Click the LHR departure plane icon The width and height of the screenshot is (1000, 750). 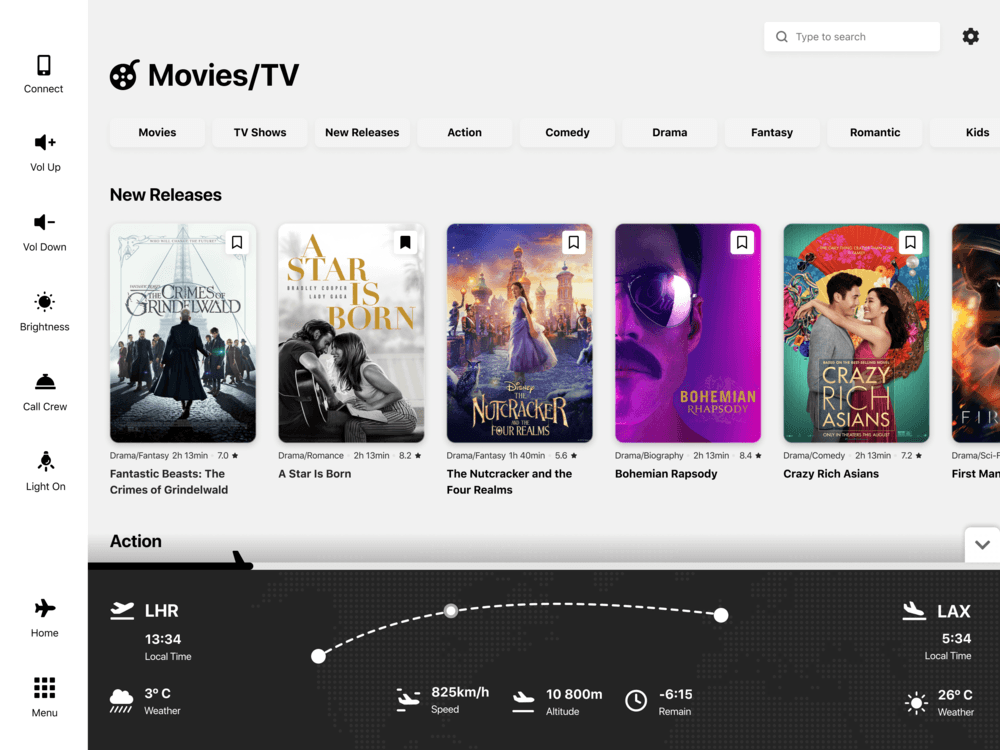coord(122,610)
